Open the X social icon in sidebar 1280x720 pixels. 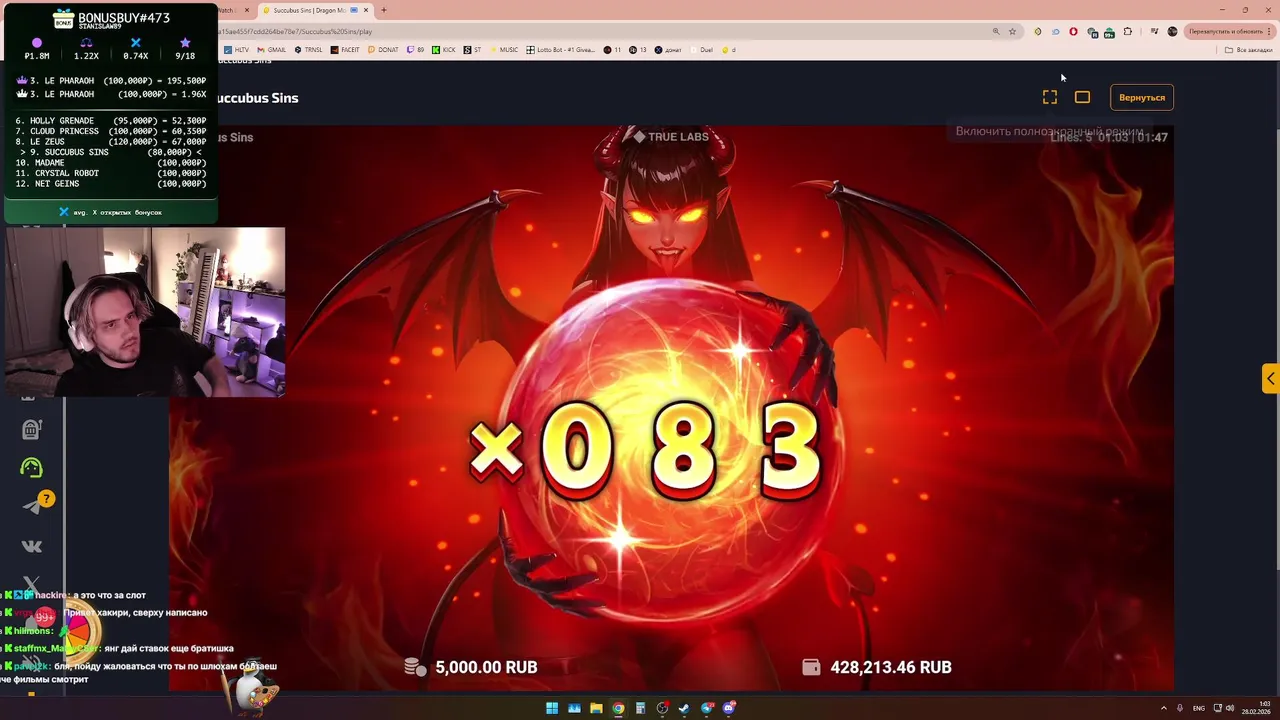coord(31,582)
